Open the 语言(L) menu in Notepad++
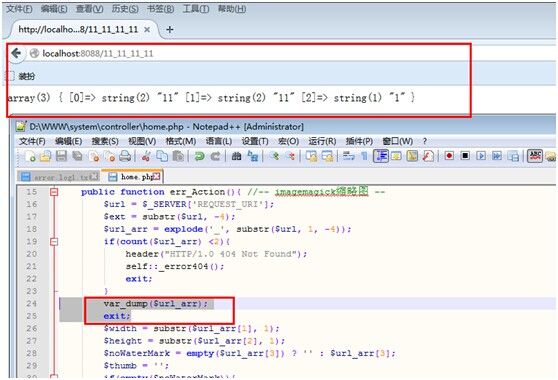The height and width of the screenshot is (380, 558). [x=219, y=141]
